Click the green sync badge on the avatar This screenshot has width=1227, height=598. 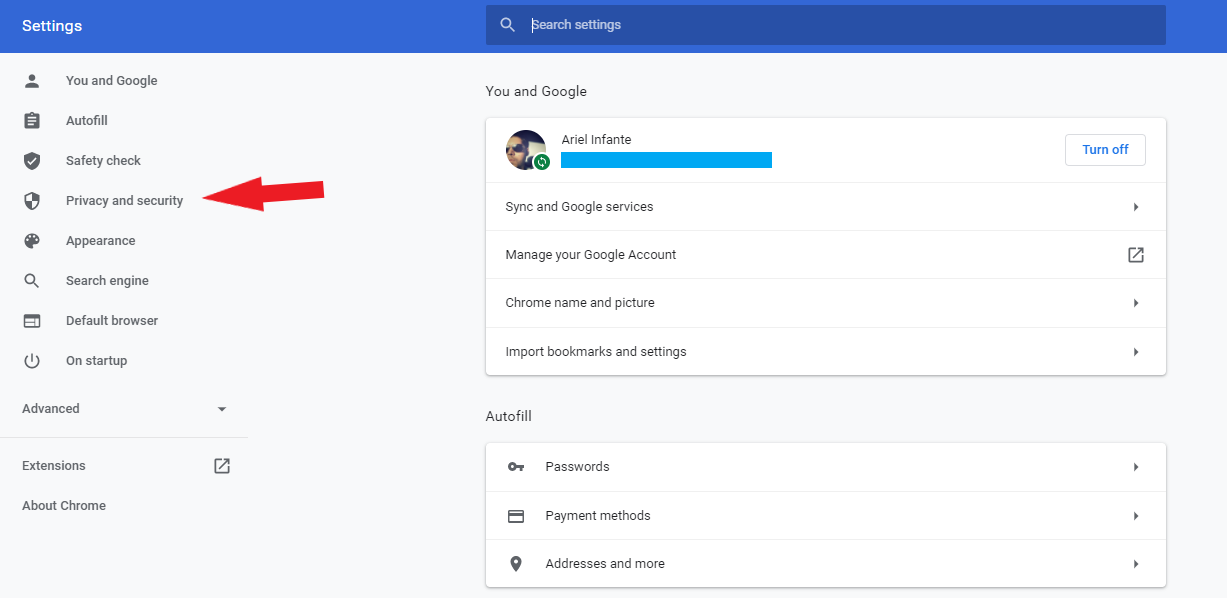(x=542, y=161)
